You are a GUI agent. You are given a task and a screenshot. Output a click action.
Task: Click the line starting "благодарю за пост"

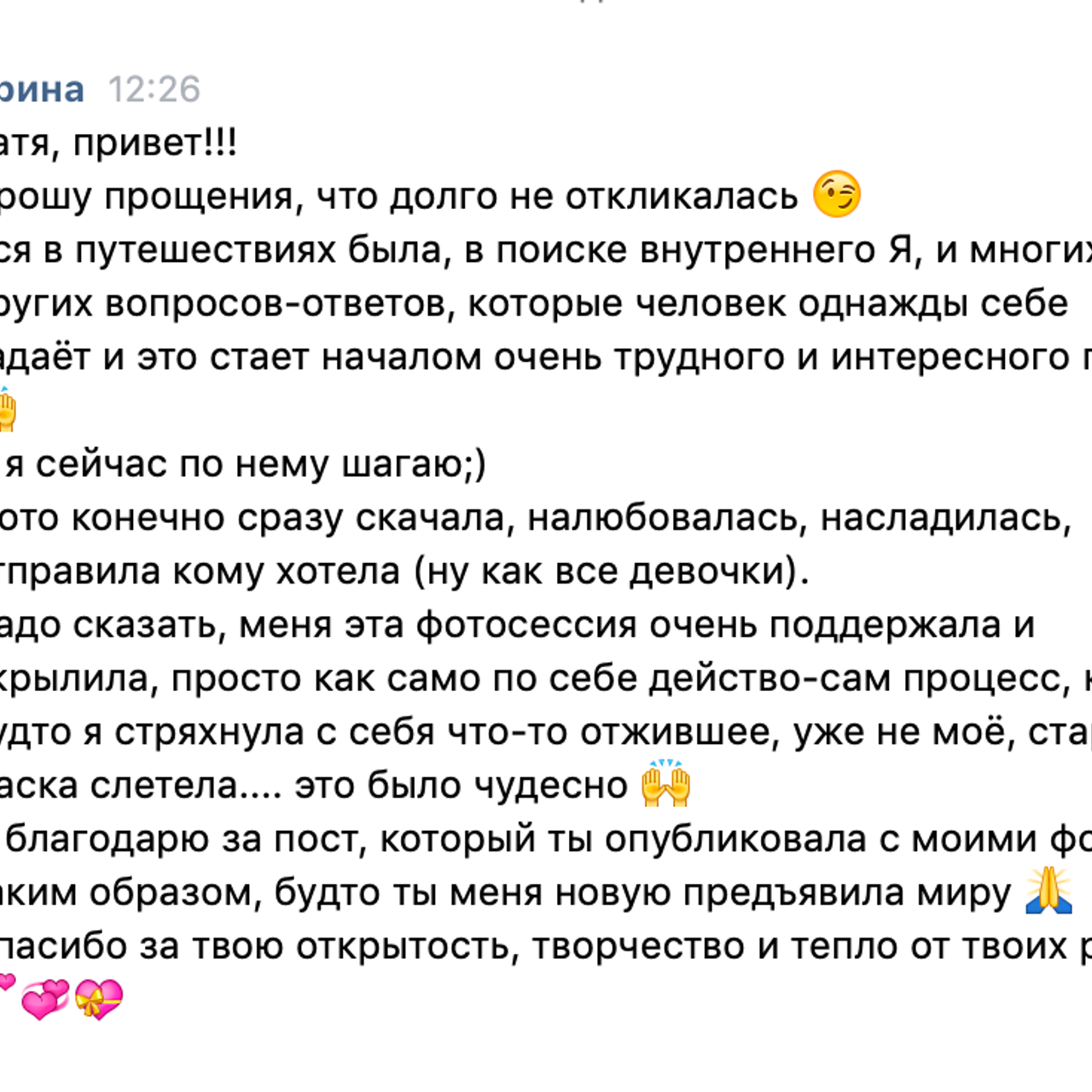coord(546,839)
